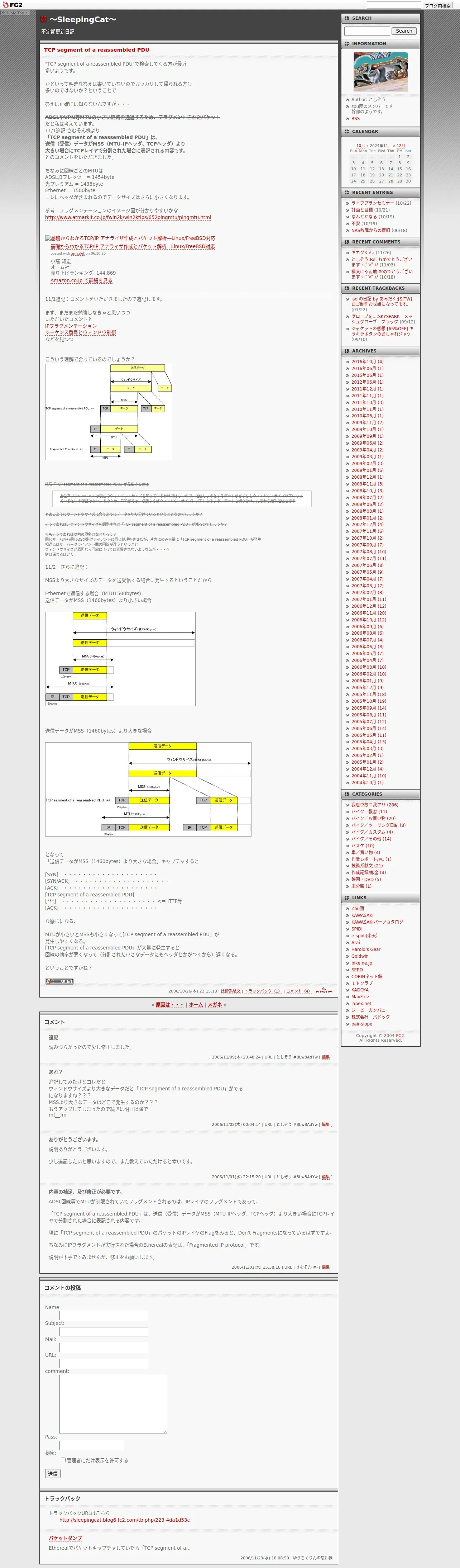Screen dimensions: 460x1568
Task: Open the 2016年10月 archive
Action: [x=367, y=361]
